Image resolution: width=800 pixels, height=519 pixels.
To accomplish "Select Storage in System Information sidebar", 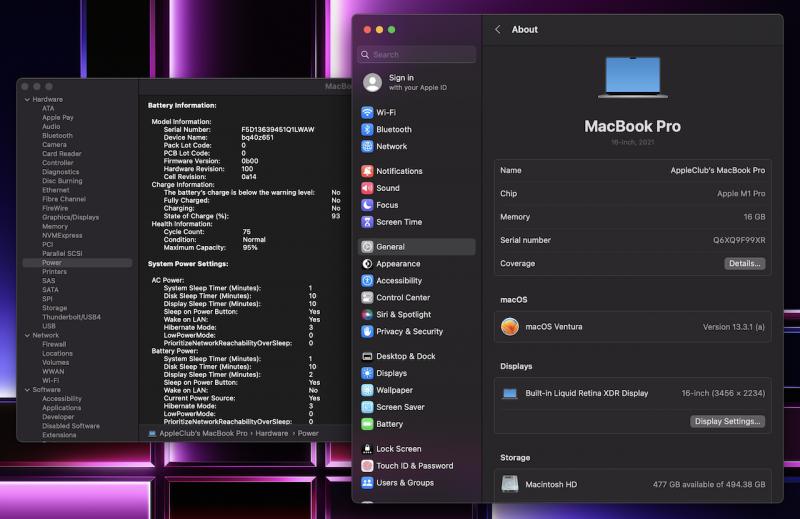I will tap(54, 308).
